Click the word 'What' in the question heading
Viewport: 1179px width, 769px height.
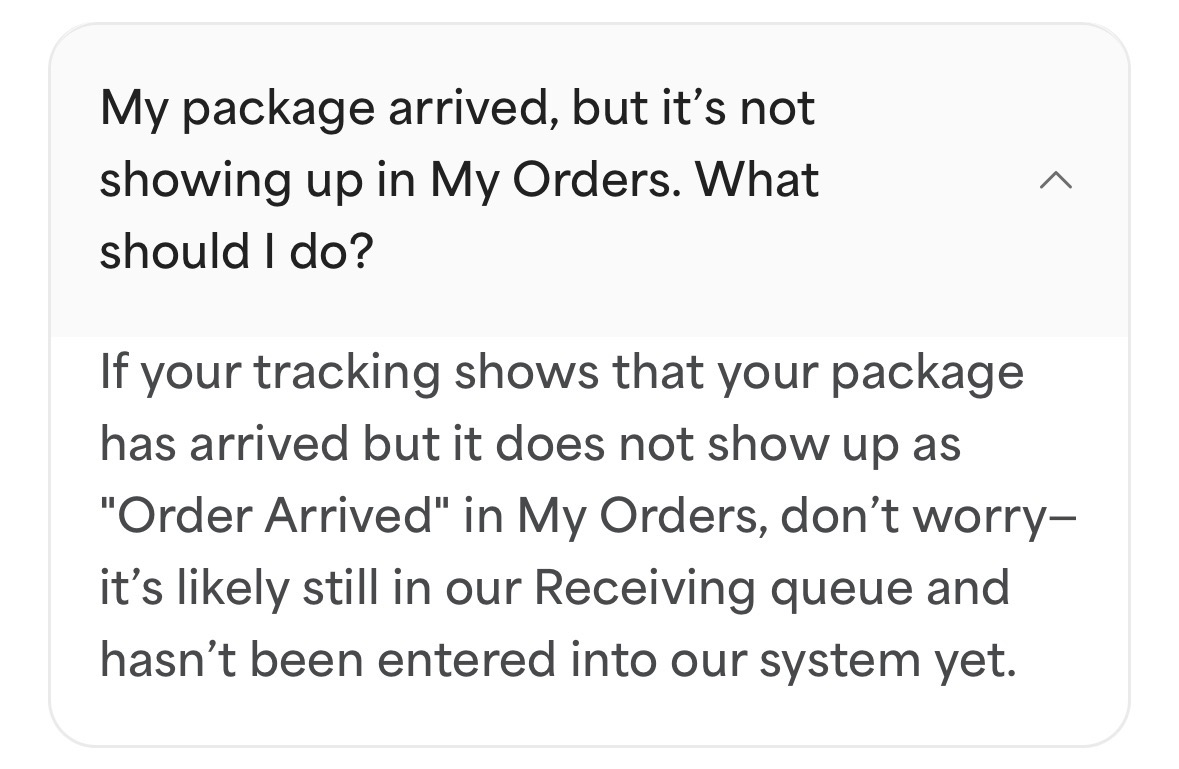tap(757, 180)
